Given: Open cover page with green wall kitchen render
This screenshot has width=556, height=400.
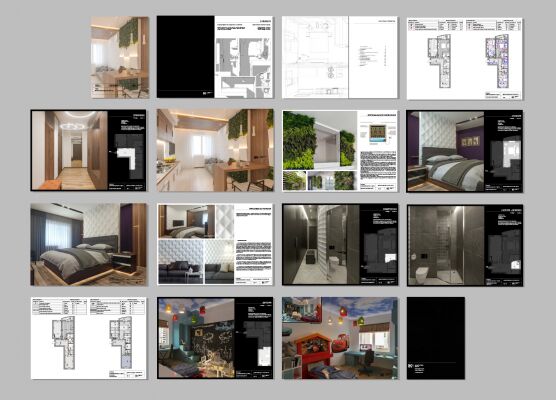Looking at the screenshot, I should (x=120, y=57).
